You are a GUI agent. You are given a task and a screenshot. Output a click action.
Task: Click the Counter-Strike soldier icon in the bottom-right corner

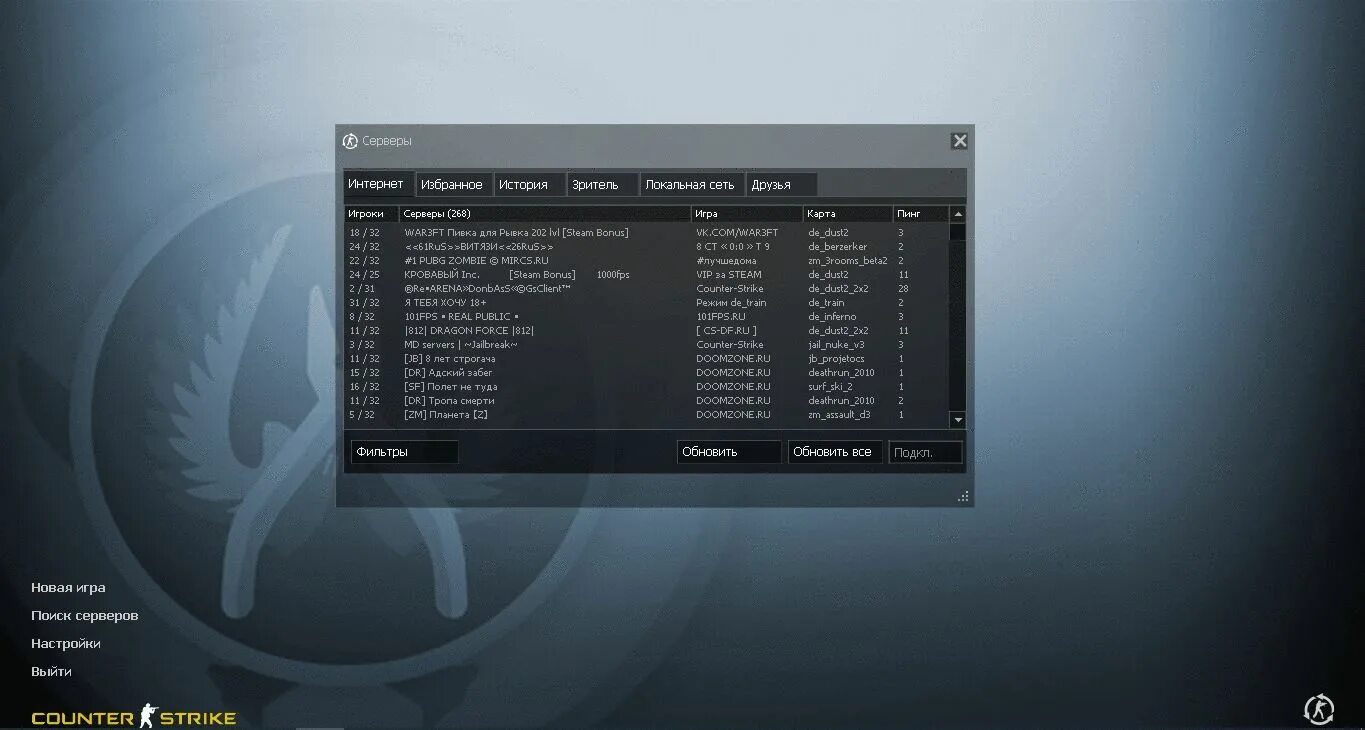(1319, 709)
